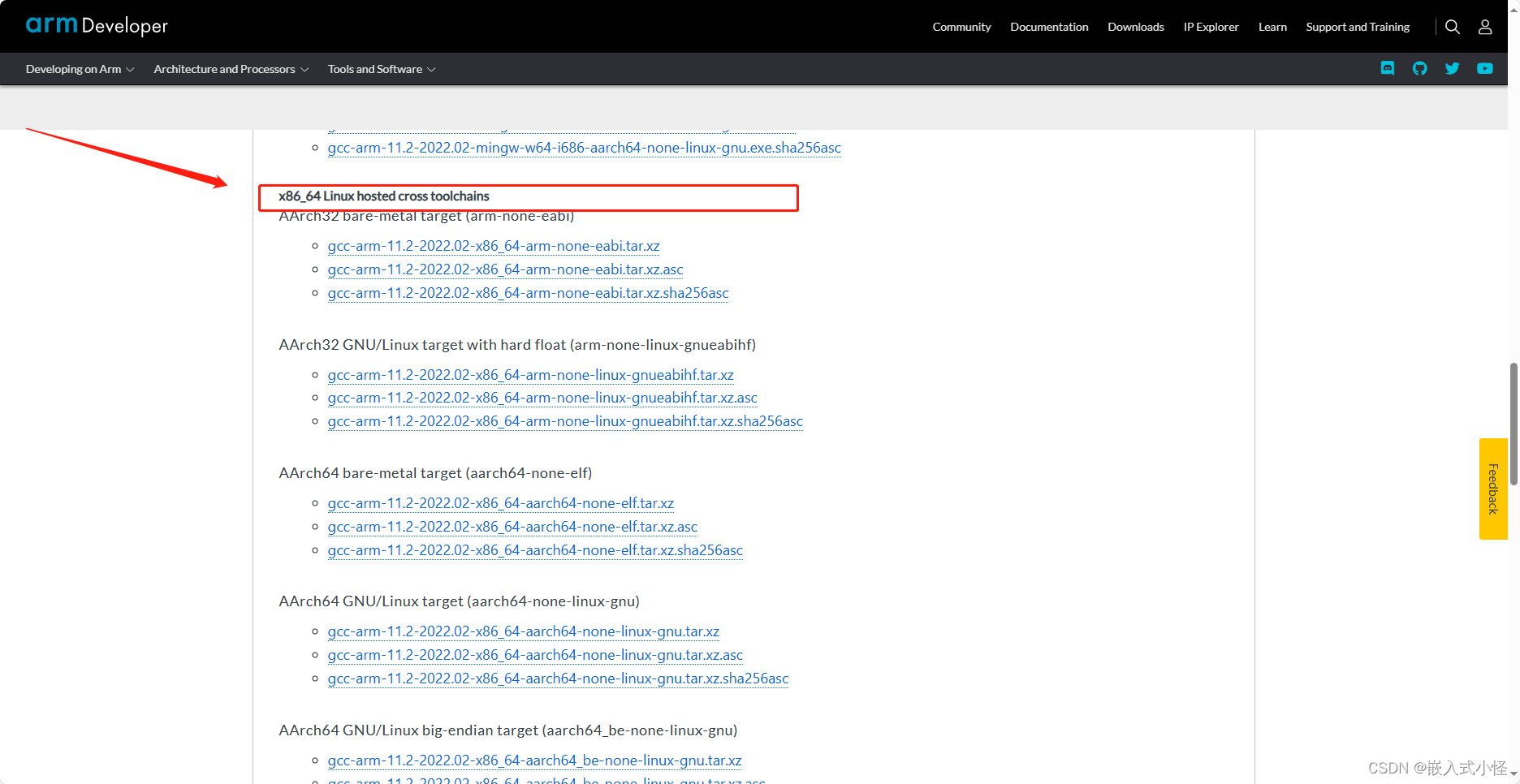Image resolution: width=1520 pixels, height=784 pixels.
Task: Open the YouTube icon link
Action: (x=1485, y=68)
